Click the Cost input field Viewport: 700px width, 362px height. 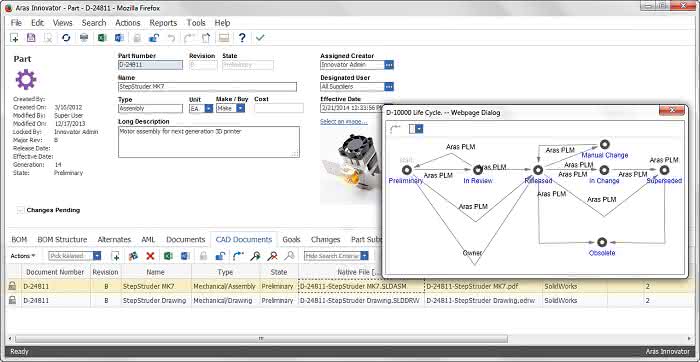click(x=279, y=108)
